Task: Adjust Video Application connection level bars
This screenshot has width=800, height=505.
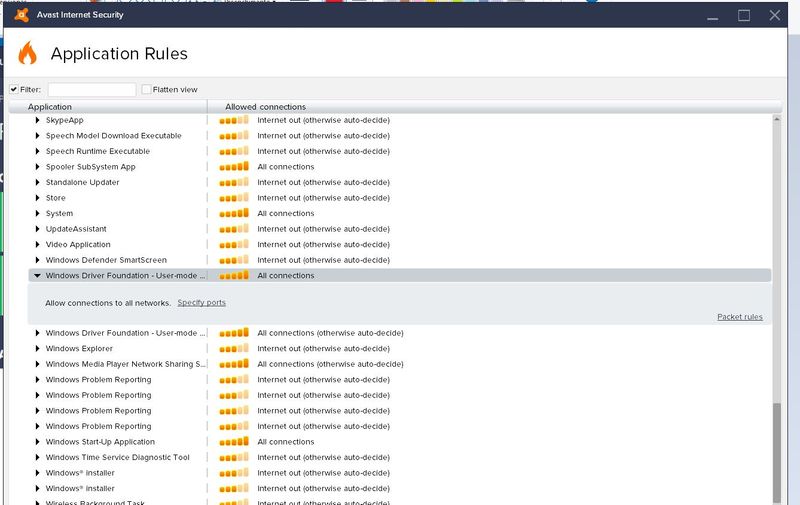Action: pyautogui.click(x=234, y=244)
